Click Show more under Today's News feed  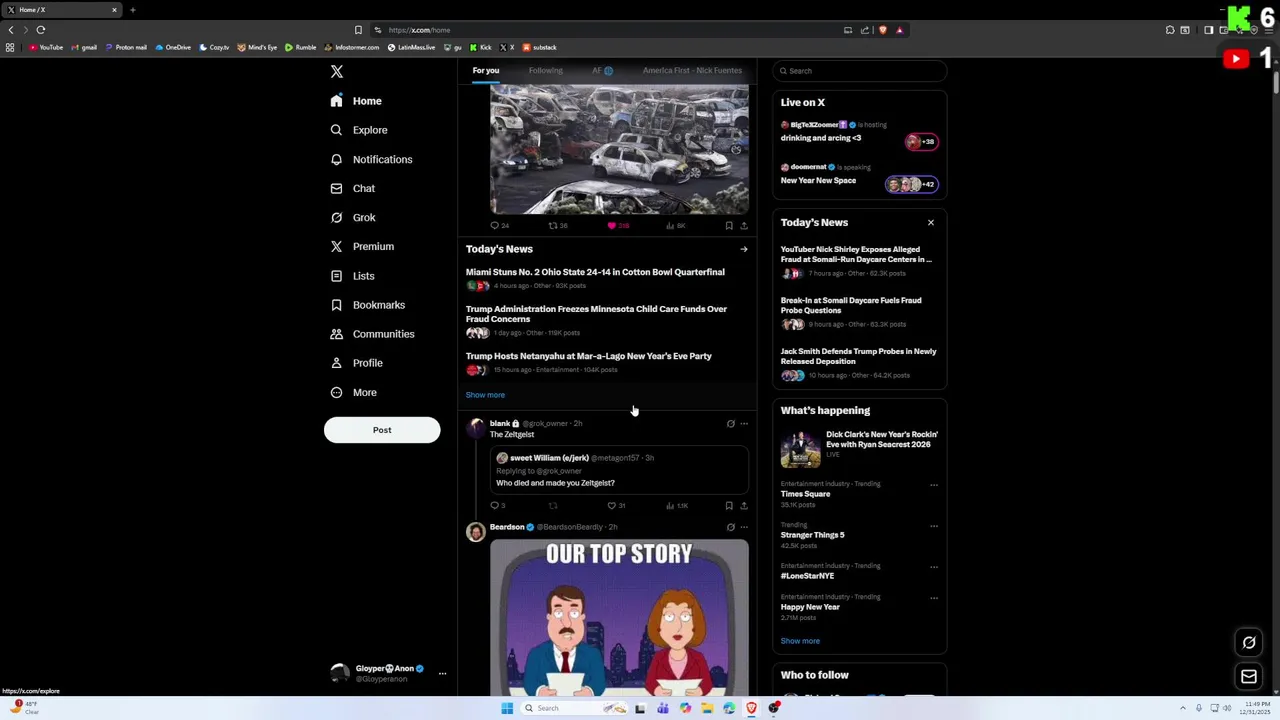[485, 395]
